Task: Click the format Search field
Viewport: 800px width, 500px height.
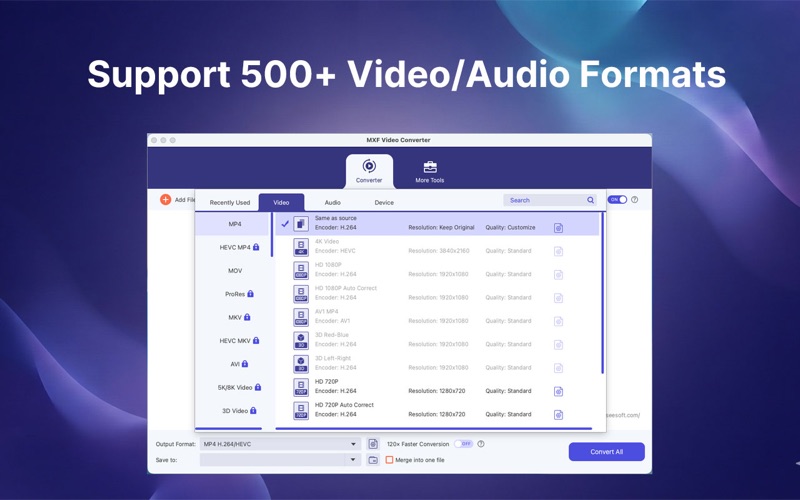Action: (x=550, y=200)
